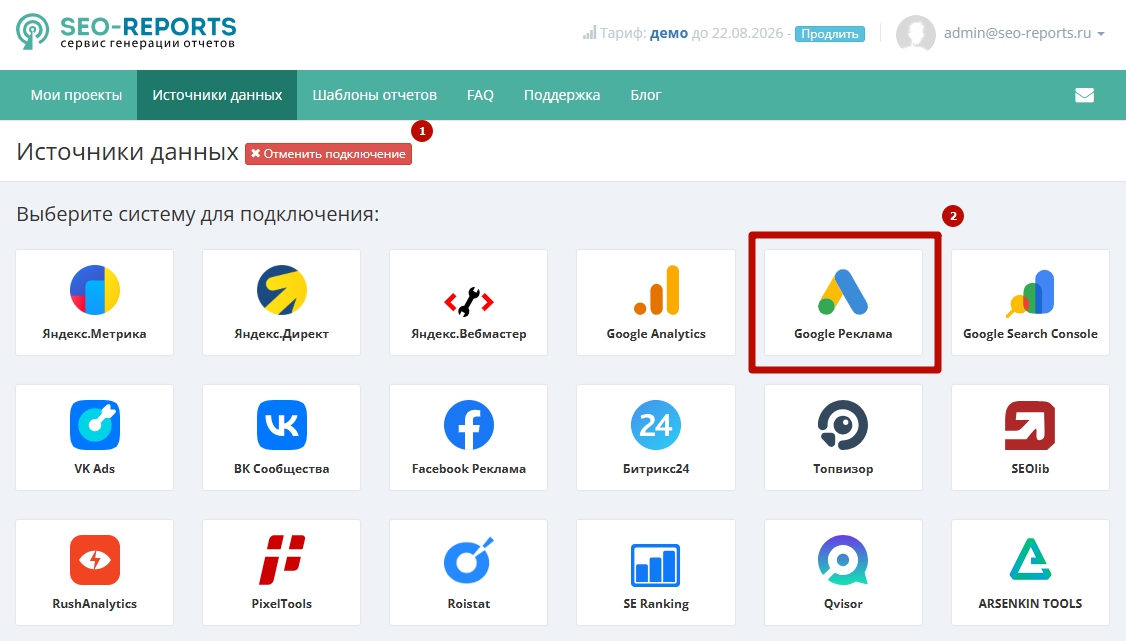Open ВК Сообщества connector
Viewport: 1126px width, 641px height.
coord(282,437)
